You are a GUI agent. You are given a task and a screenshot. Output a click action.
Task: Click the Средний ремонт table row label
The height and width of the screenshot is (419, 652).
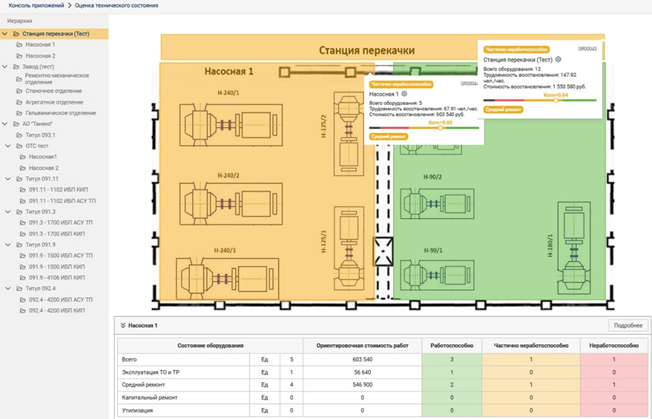point(143,384)
